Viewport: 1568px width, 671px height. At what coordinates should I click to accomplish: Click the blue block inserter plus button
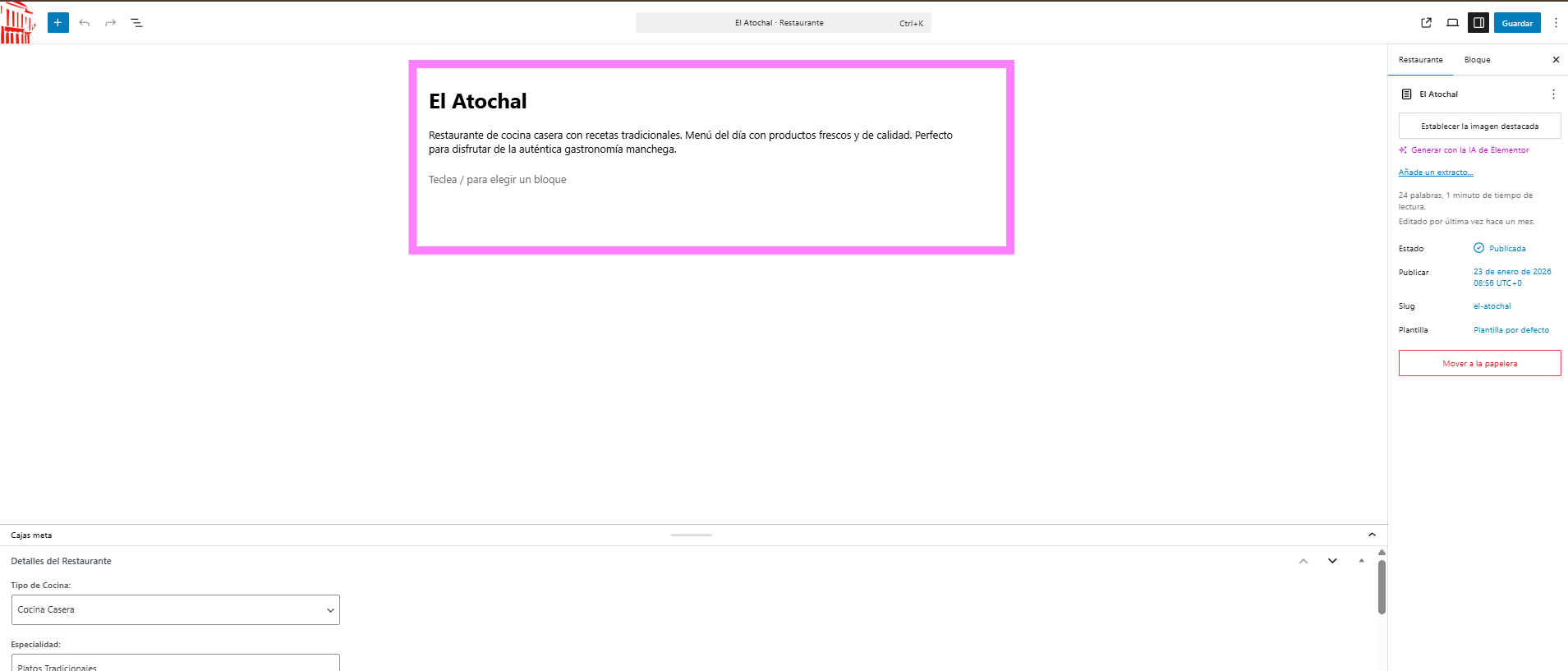[x=58, y=23]
